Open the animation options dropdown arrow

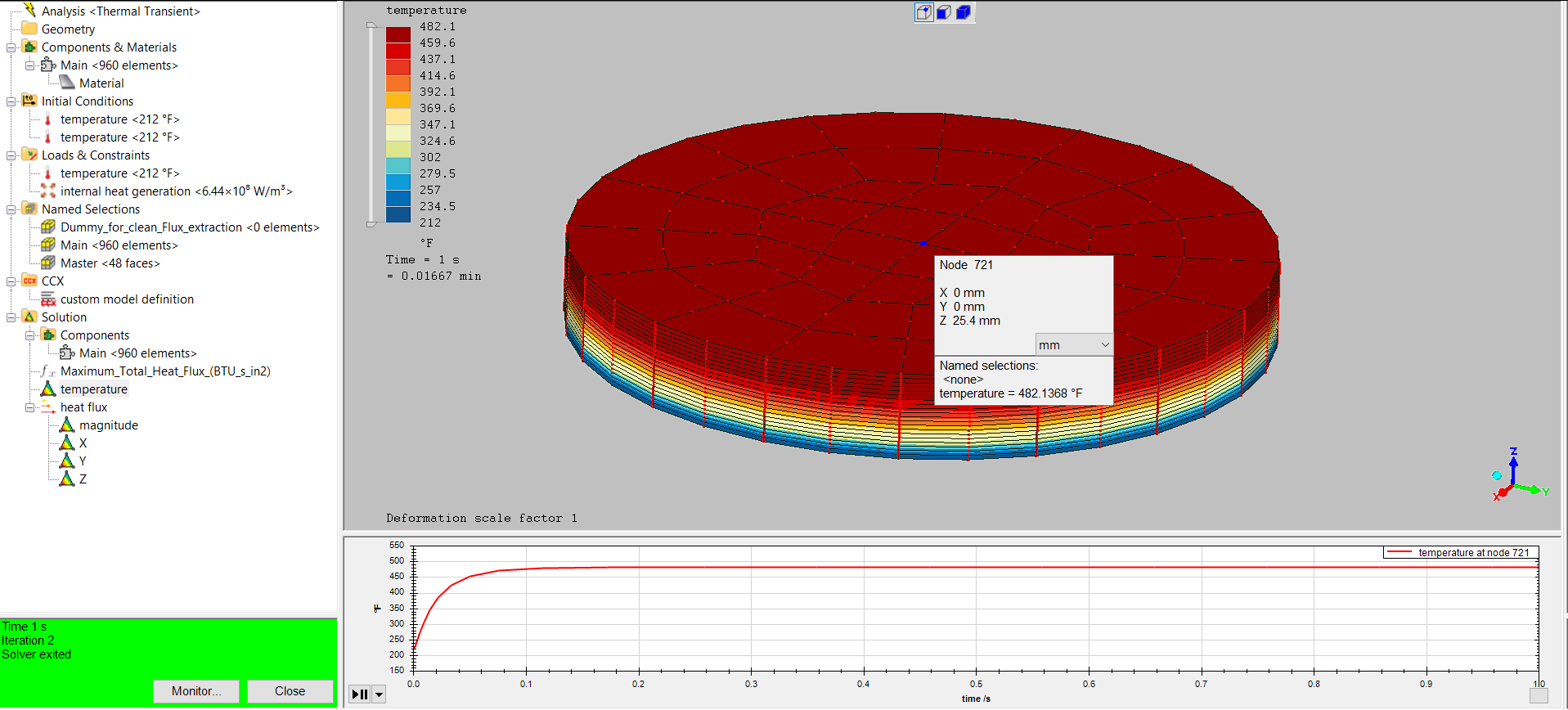point(379,694)
